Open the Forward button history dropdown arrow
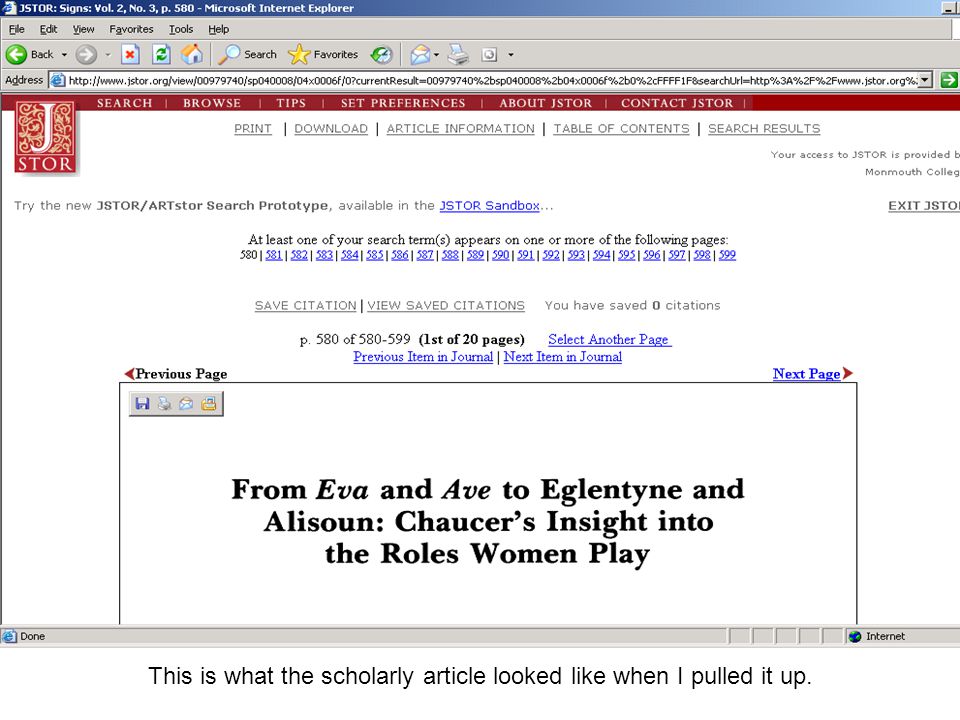 (108, 54)
